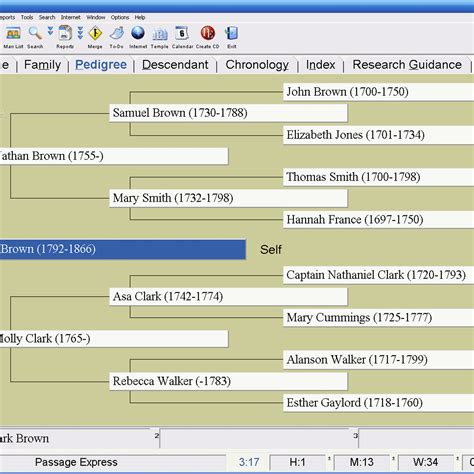Viewport: 474px width, 474px height.
Task: Click the 'Self' label
Action: pos(271,249)
